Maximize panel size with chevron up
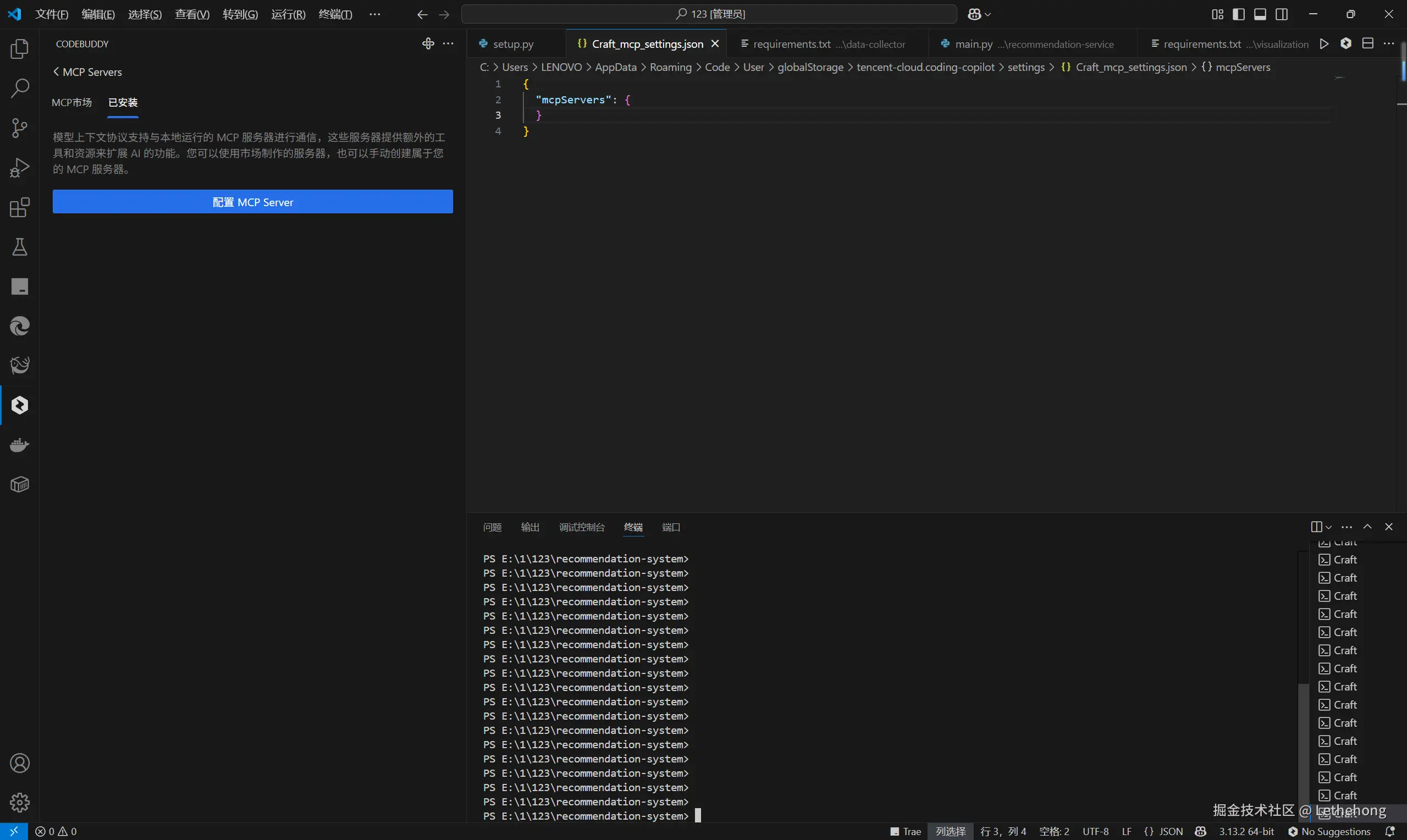The image size is (1407, 840). (1367, 527)
